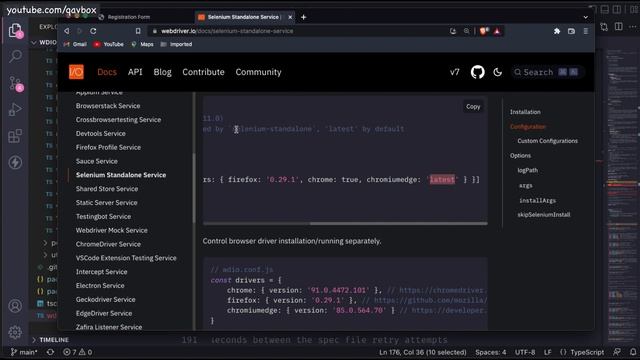This screenshot has height=360, width=640.
Task: Open the Docs nav item
Action: [107, 72]
